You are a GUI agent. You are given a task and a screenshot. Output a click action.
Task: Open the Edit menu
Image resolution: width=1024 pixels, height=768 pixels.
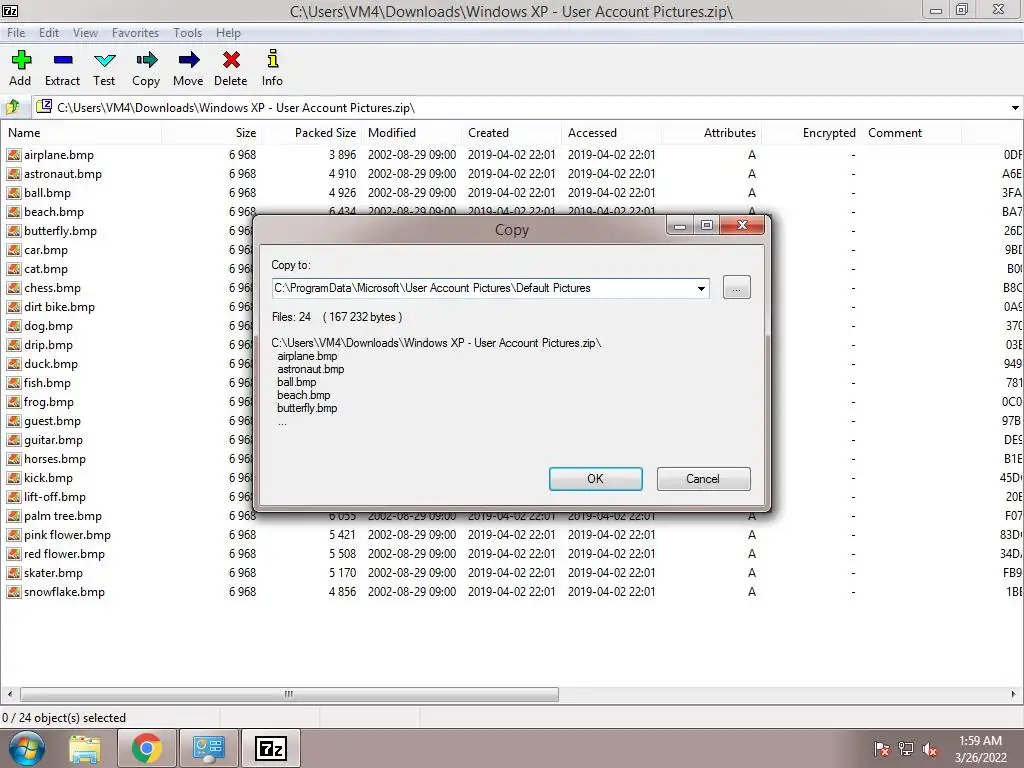pos(49,33)
